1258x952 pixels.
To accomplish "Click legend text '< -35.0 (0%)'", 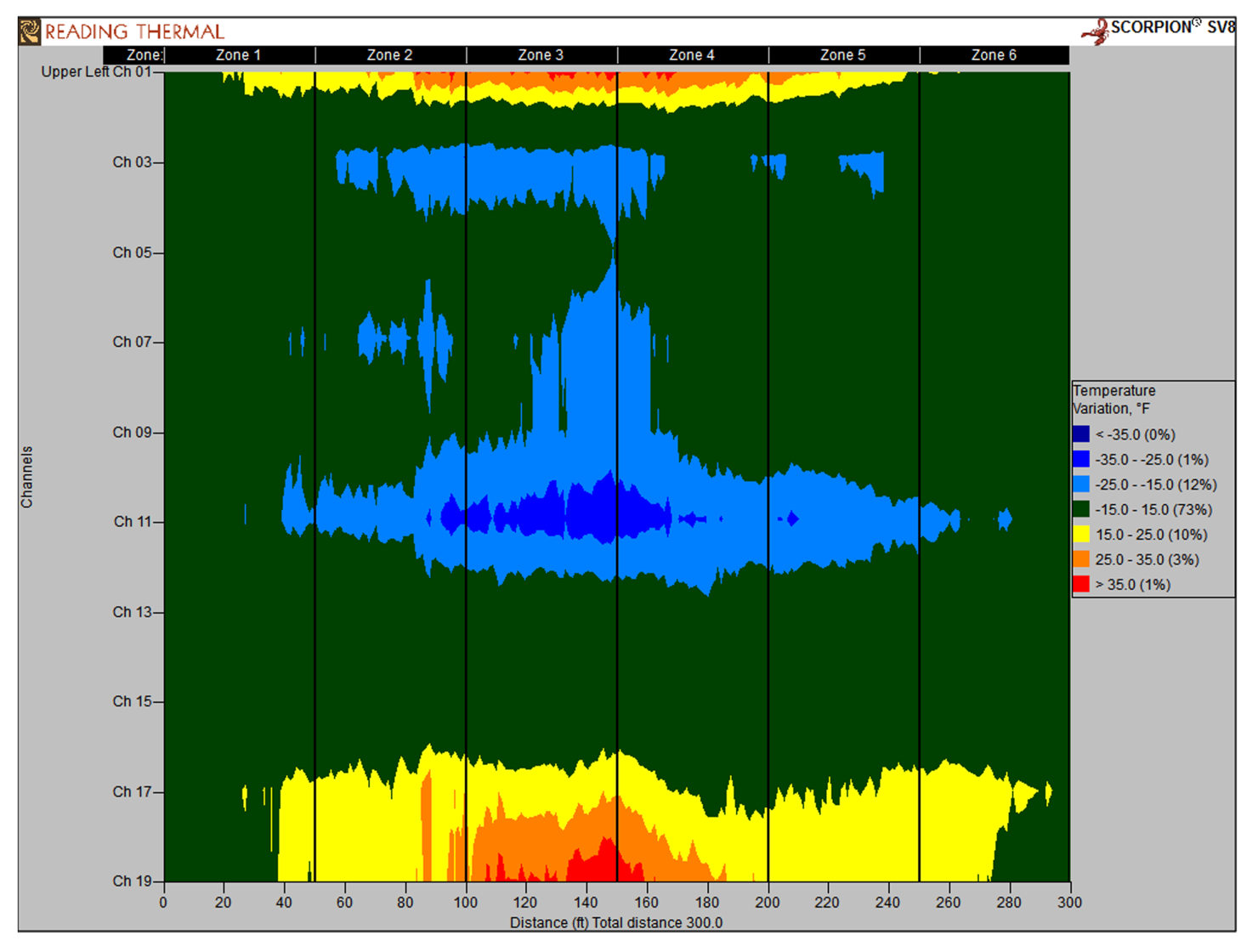I will (x=1136, y=434).
